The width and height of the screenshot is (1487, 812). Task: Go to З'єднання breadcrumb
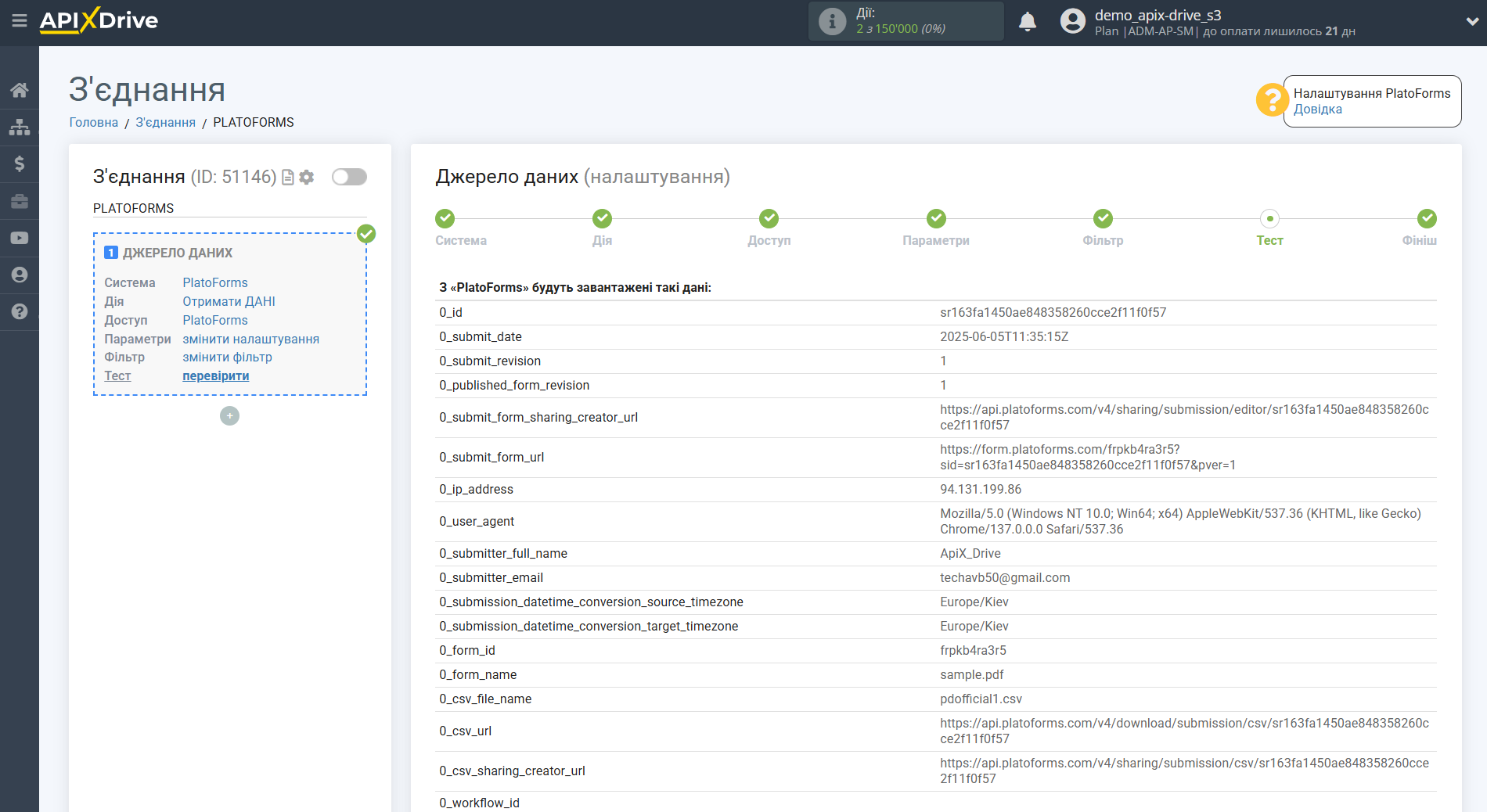click(165, 123)
